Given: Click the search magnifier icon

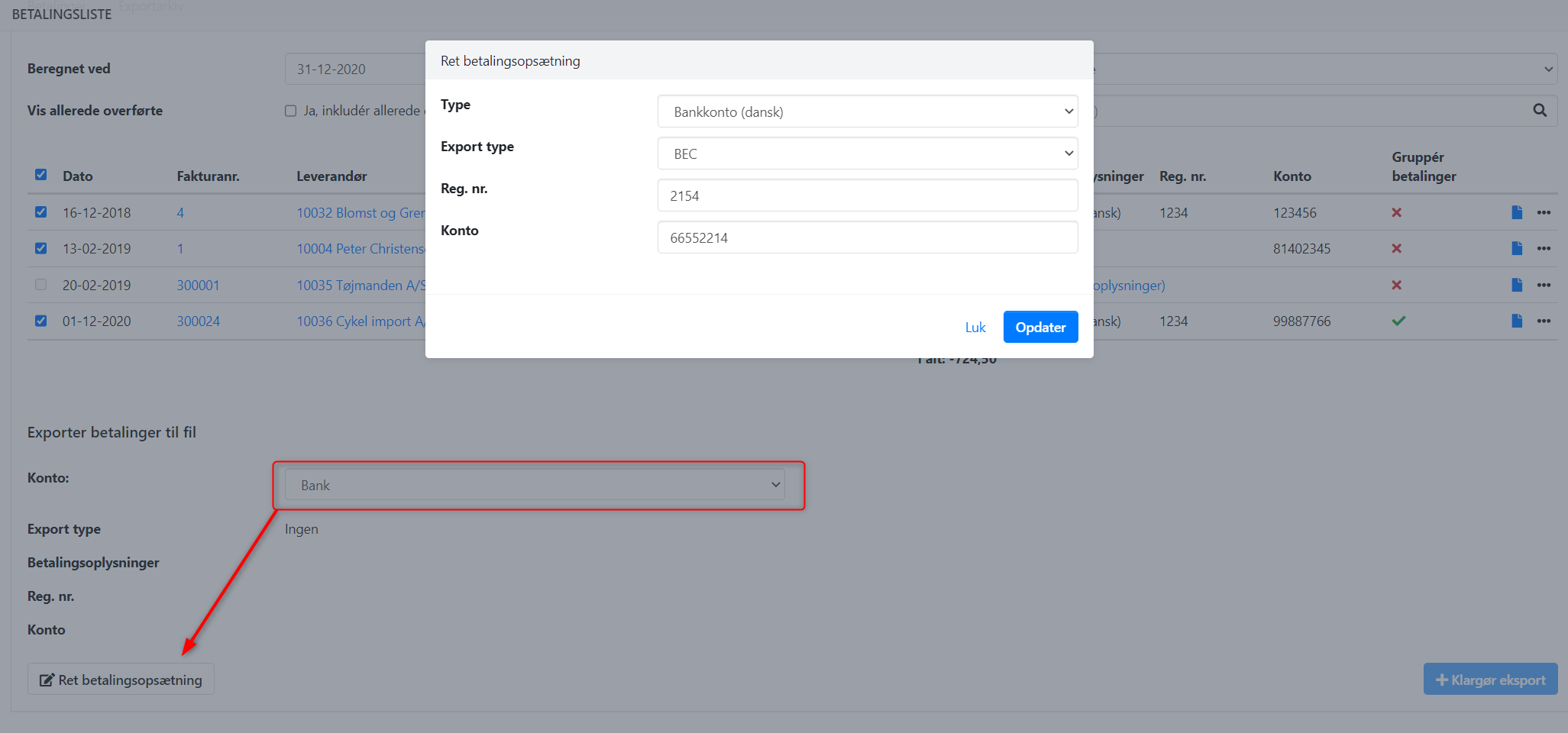Looking at the screenshot, I should pyautogui.click(x=1540, y=111).
